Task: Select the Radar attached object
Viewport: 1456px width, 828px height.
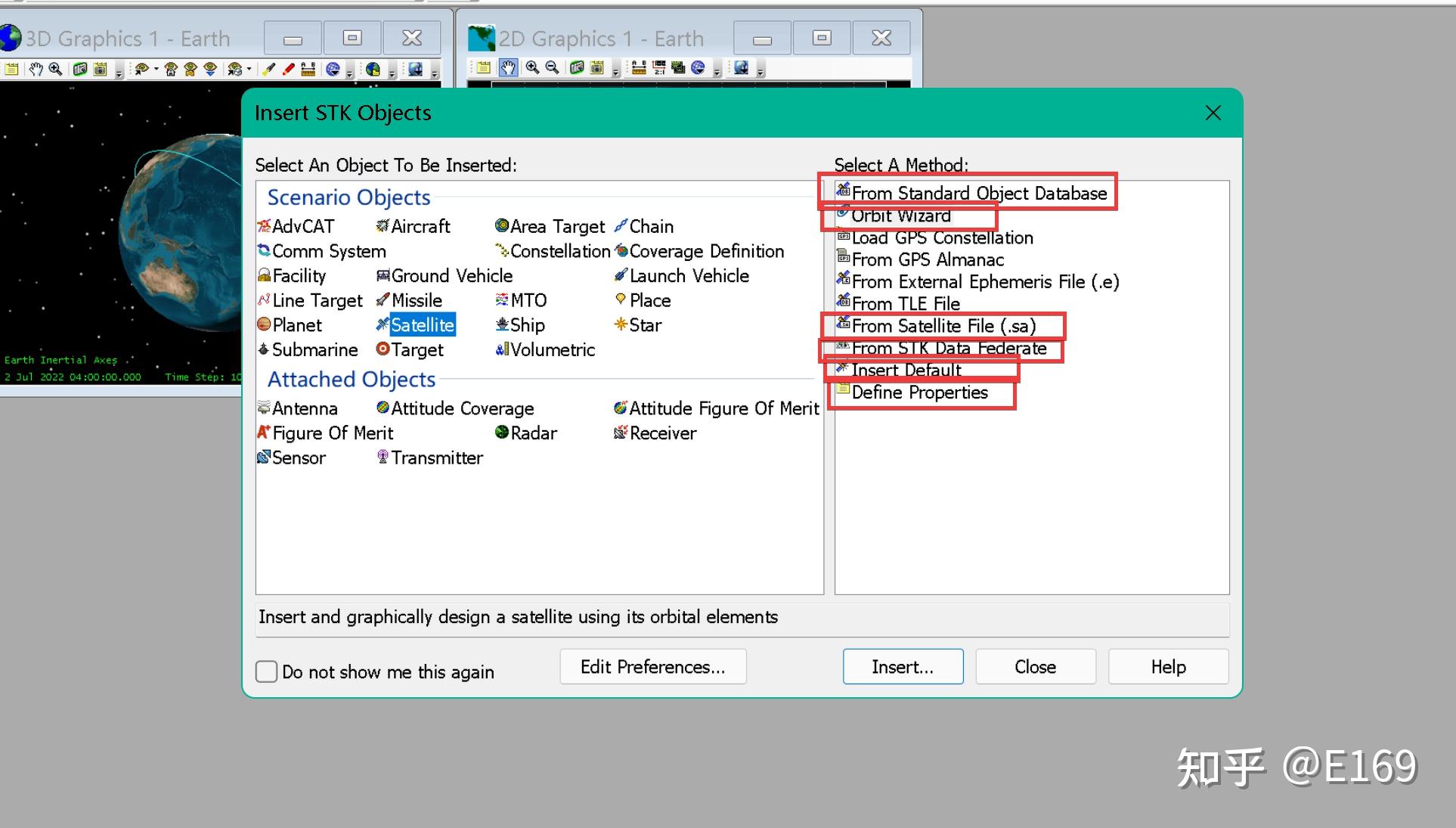Action: tap(533, 433)
